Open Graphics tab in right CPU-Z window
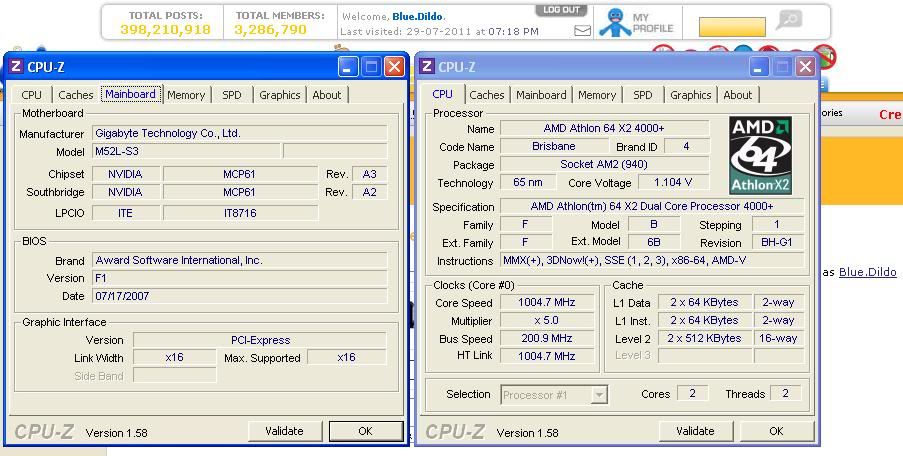The height and width of the screenshot is (456, 903). [690, 95]
